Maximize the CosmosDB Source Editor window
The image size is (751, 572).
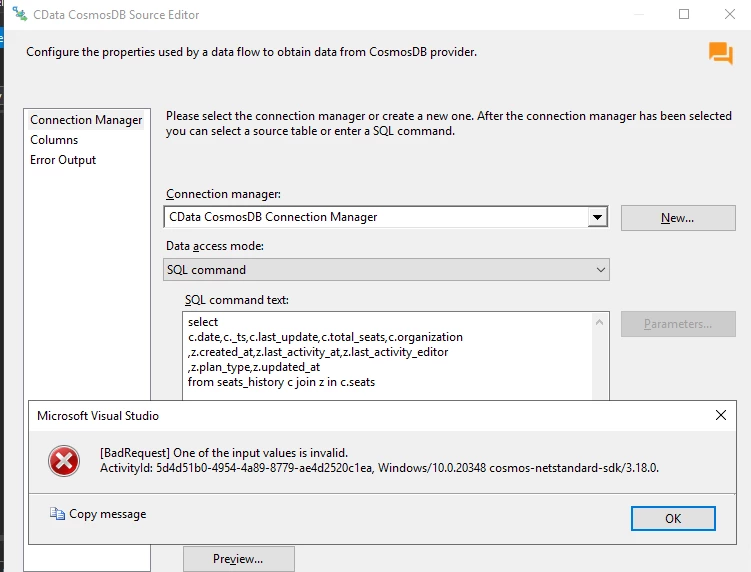[684, 14]
